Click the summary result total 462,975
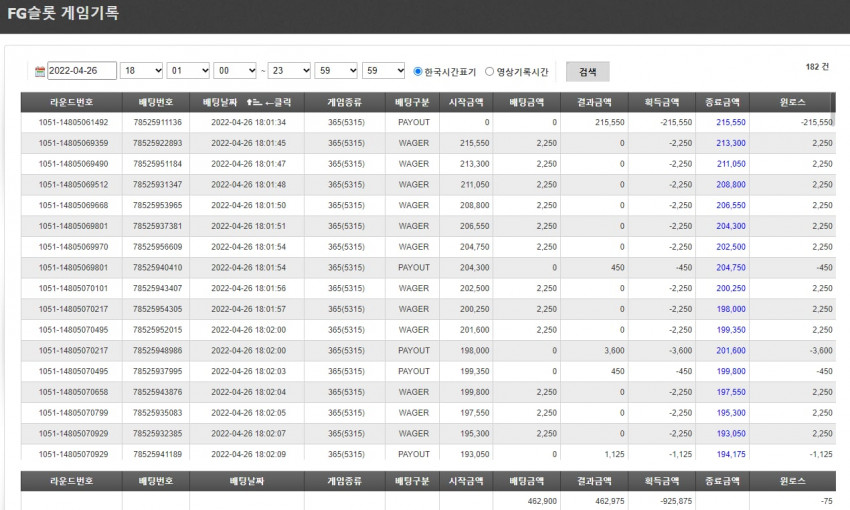 (x=610, y=501)
